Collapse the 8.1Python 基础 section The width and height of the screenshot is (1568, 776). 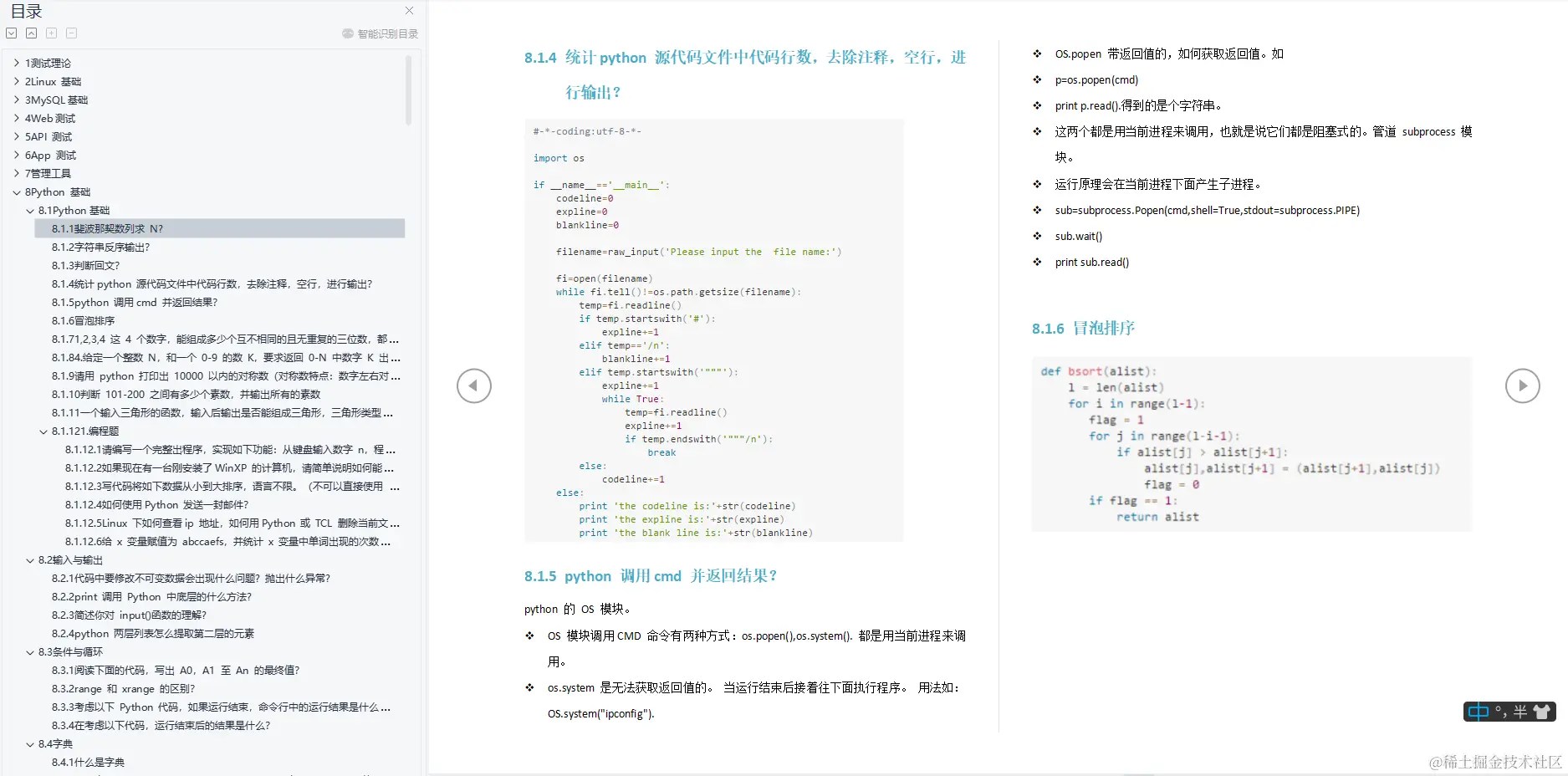pos(30,211)
